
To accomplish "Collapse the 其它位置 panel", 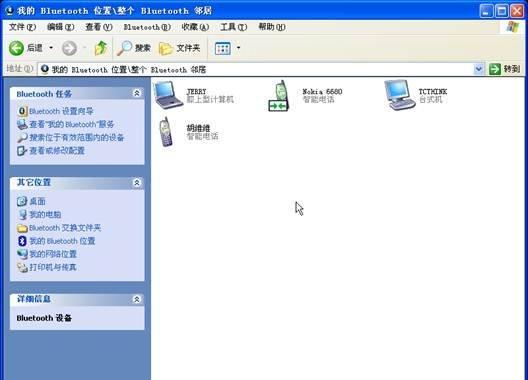I will [x=137, y=183].
